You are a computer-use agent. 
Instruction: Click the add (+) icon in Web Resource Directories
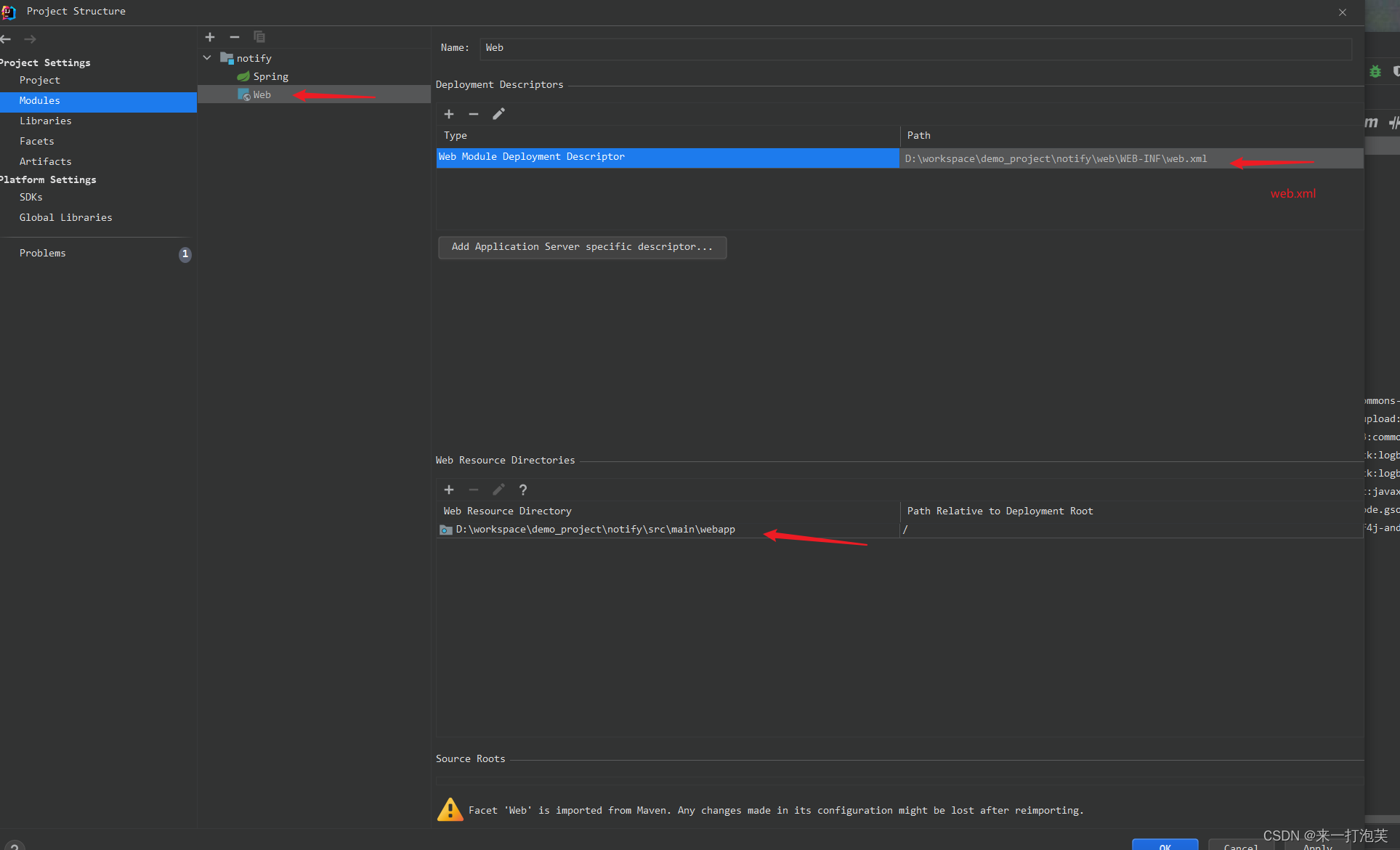(449, 489)
